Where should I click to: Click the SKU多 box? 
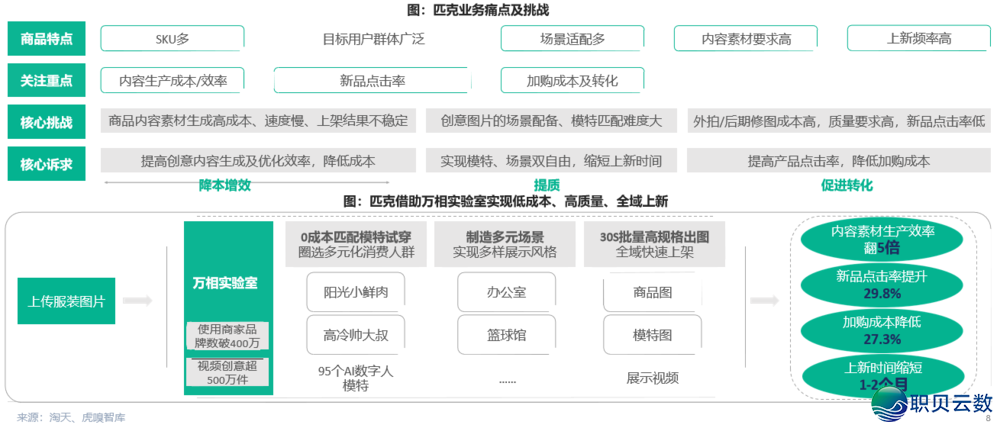[x=172, y=39]
